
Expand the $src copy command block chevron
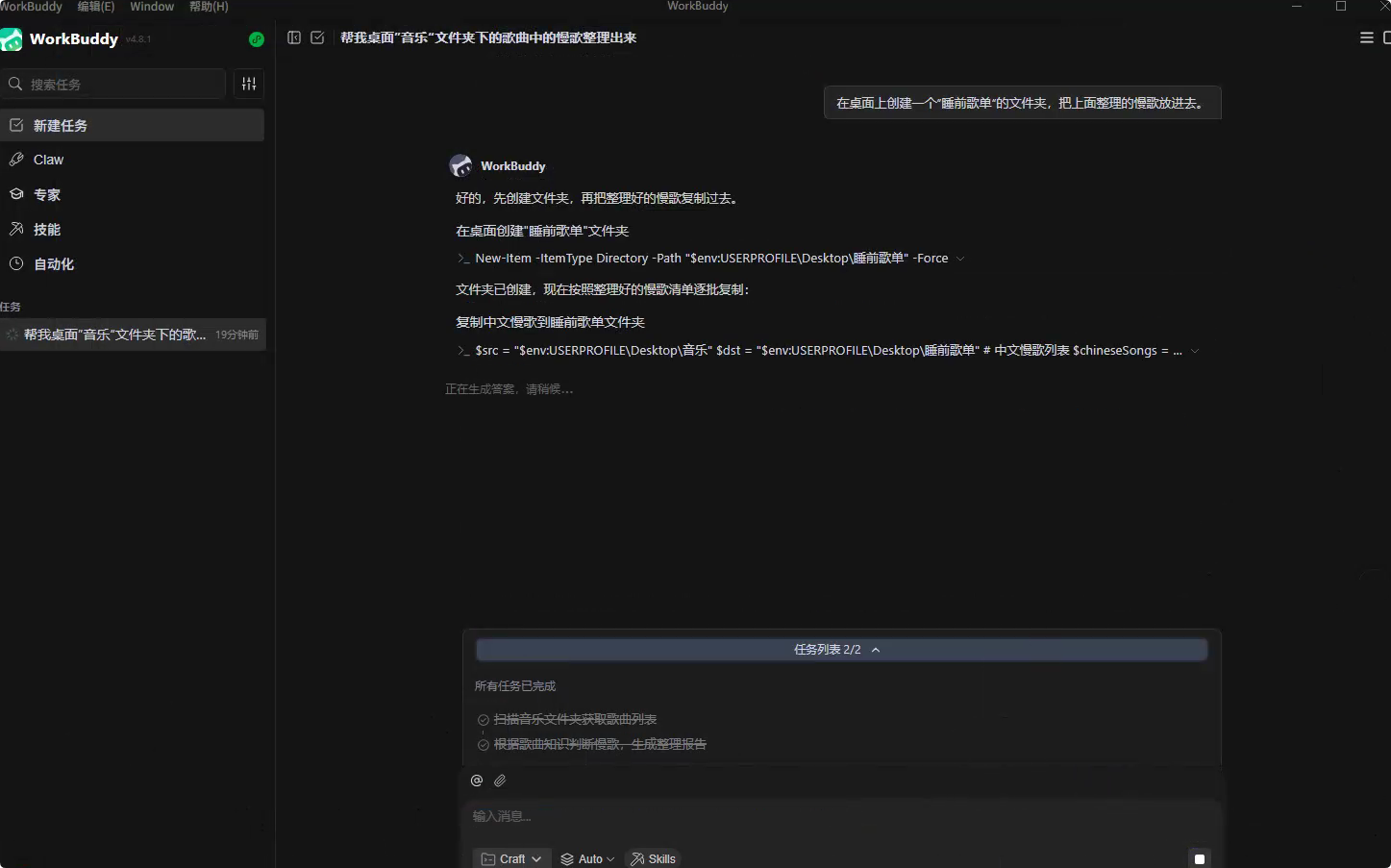(1195, 351)
